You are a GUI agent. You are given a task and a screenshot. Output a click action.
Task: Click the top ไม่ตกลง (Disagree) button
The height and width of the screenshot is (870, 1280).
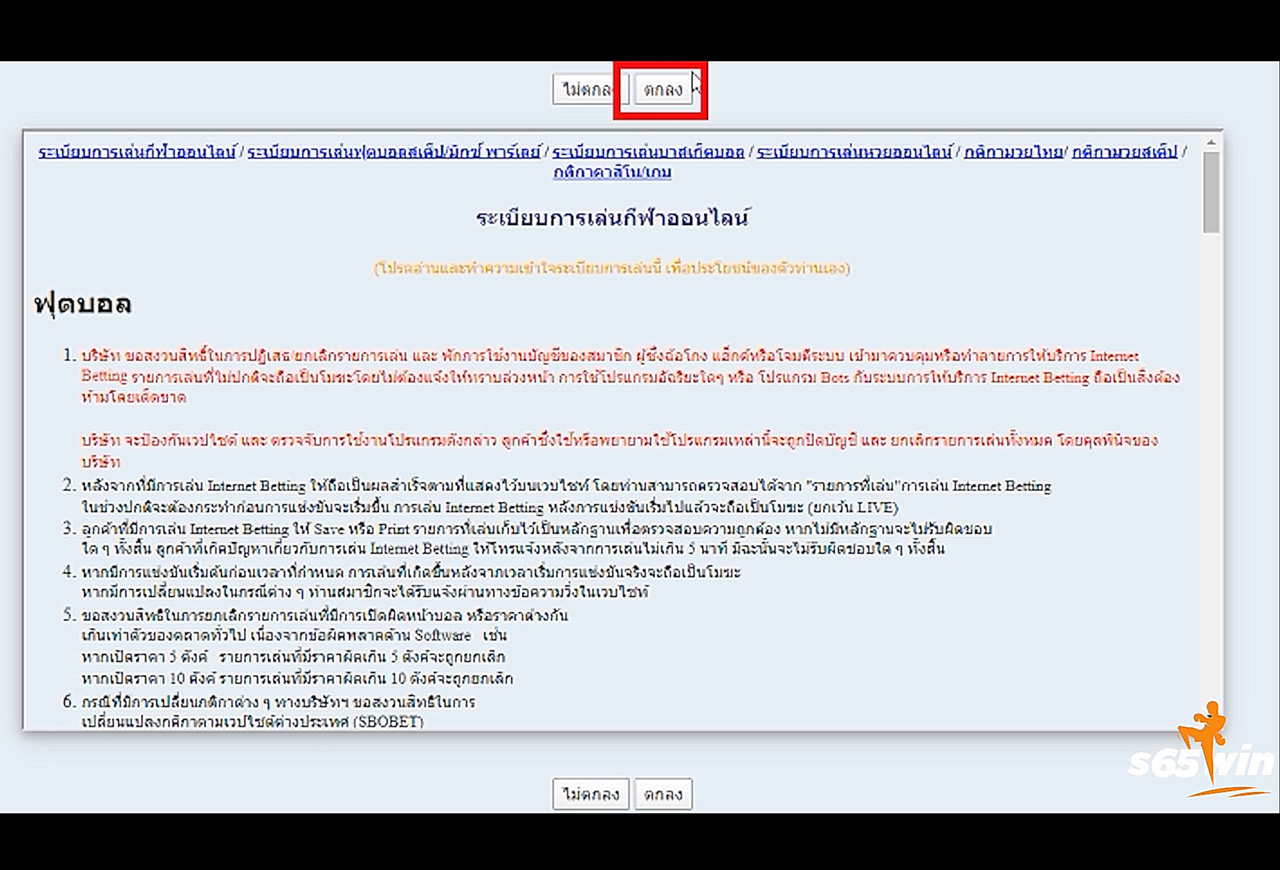[590, 90]
